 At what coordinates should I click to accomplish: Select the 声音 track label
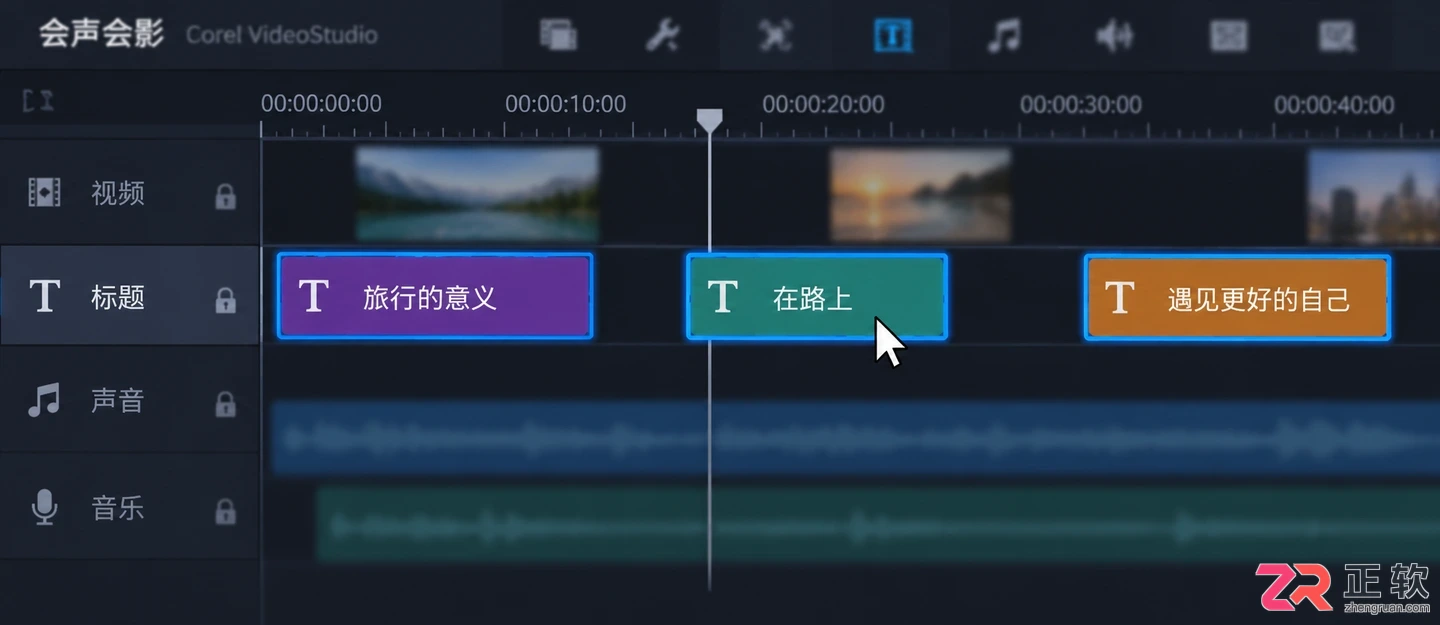tap(118, 401)
